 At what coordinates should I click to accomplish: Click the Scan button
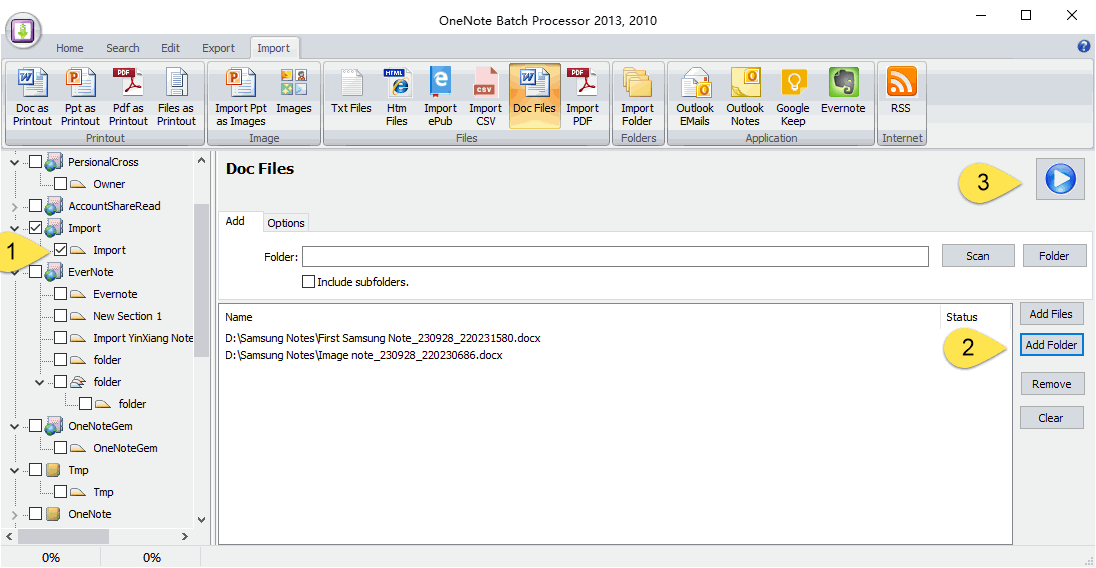(978, 256)
